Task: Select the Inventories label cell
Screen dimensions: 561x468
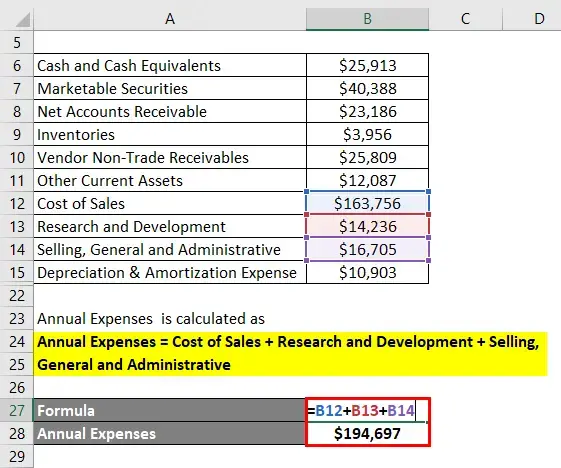Action: tap(170, 135)
